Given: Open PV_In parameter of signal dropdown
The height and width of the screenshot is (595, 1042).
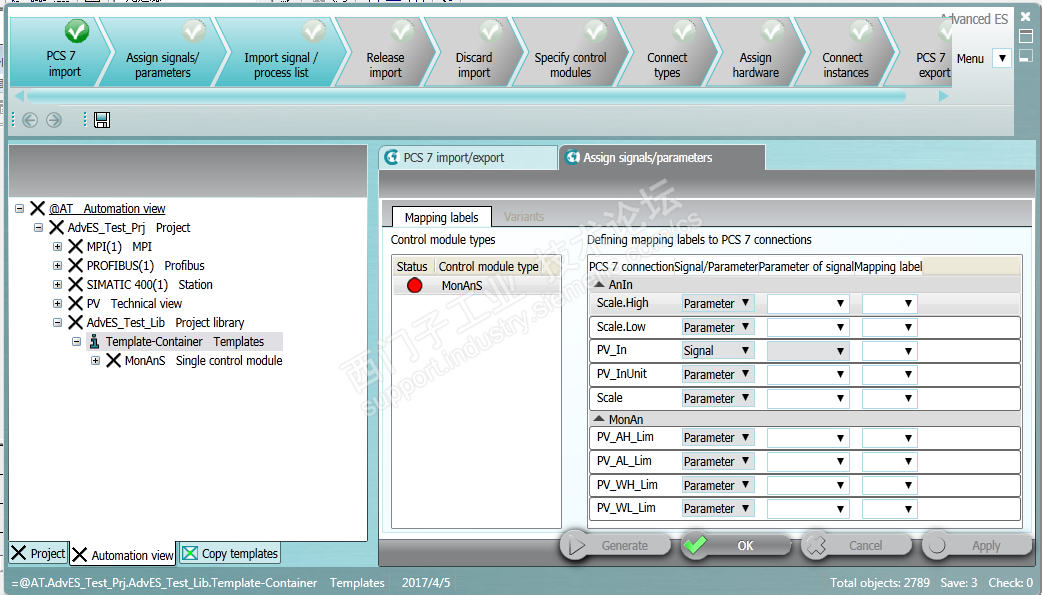Looking at the screenshot, I should [x=808, y=350].
